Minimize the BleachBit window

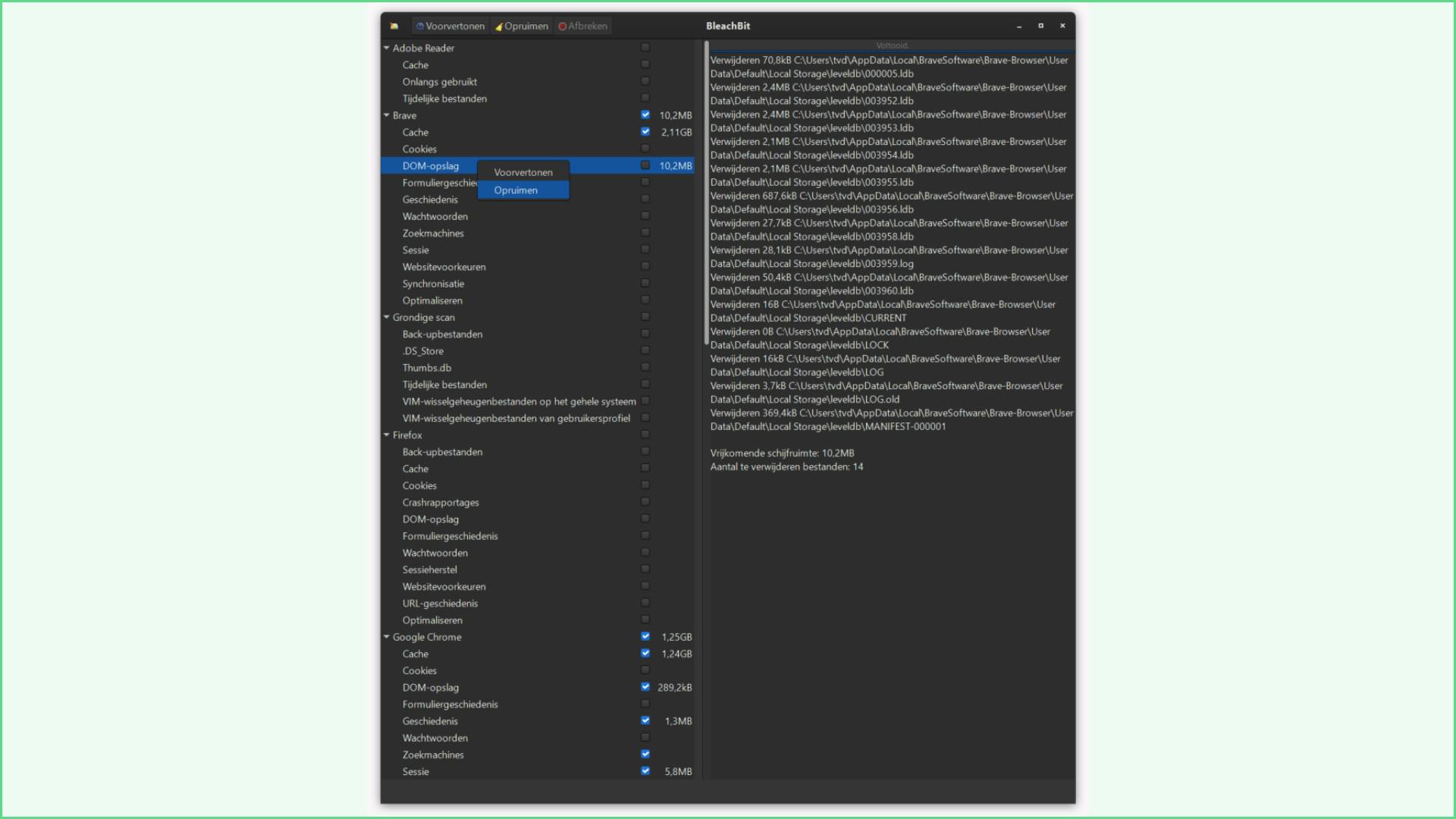pos(1019,26)
